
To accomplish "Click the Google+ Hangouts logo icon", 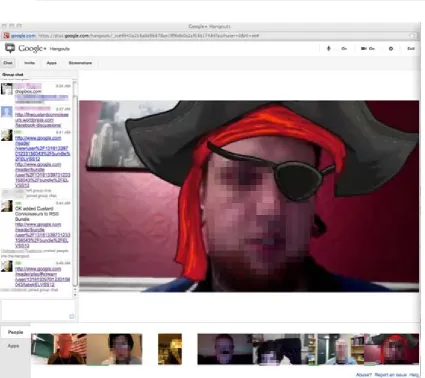I will (10, 48).
